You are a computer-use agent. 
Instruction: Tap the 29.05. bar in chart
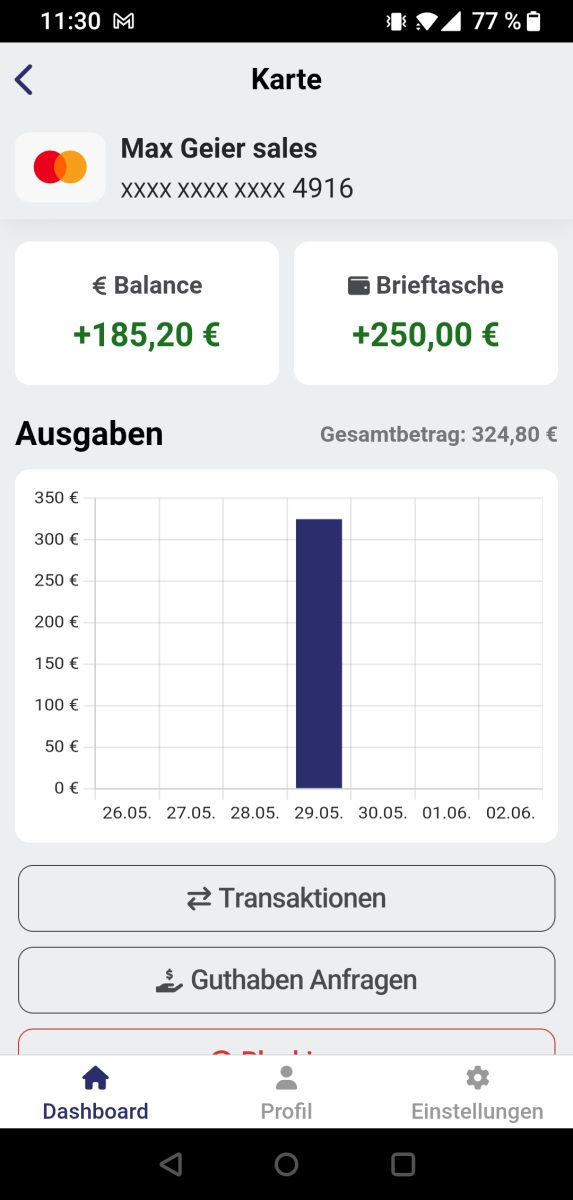click(319, 653)
